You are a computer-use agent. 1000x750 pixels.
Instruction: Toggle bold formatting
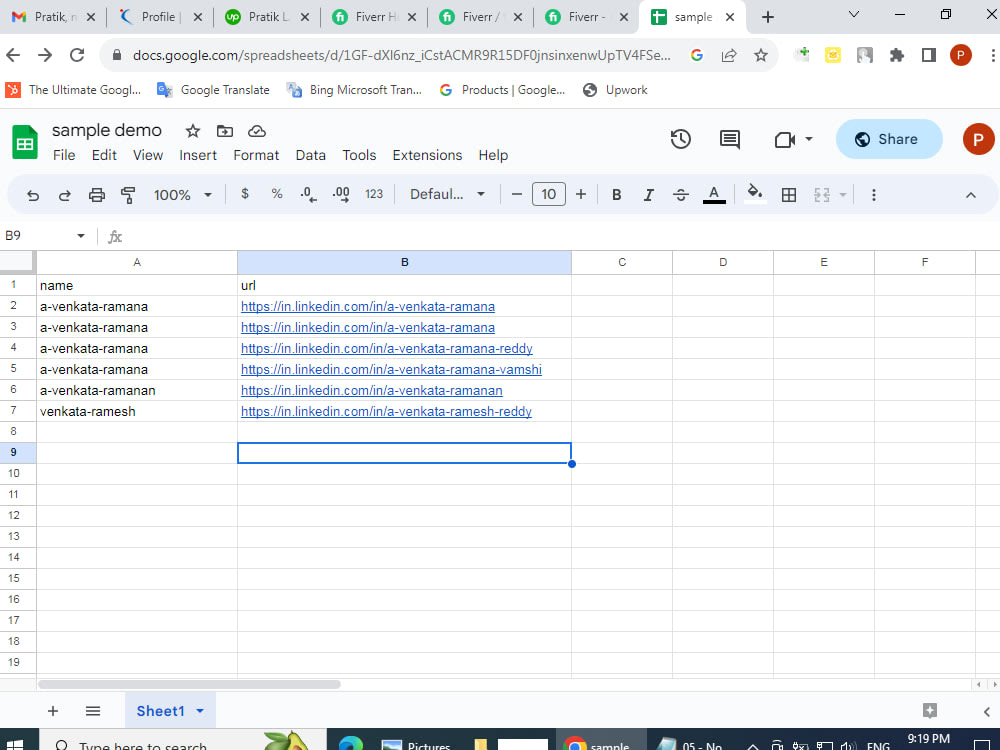coord(617,195)
